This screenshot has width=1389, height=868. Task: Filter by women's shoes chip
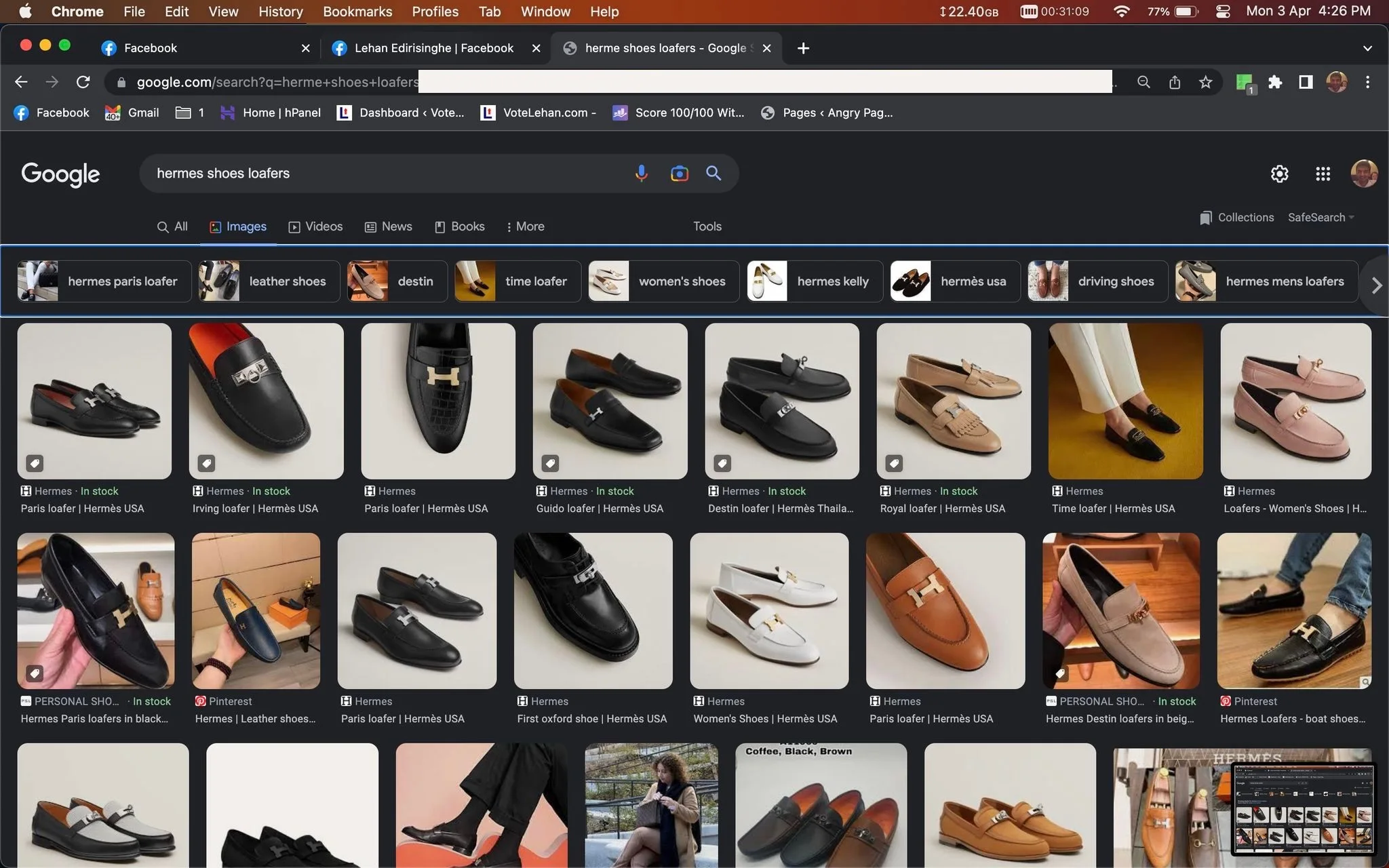click(664, 281)
